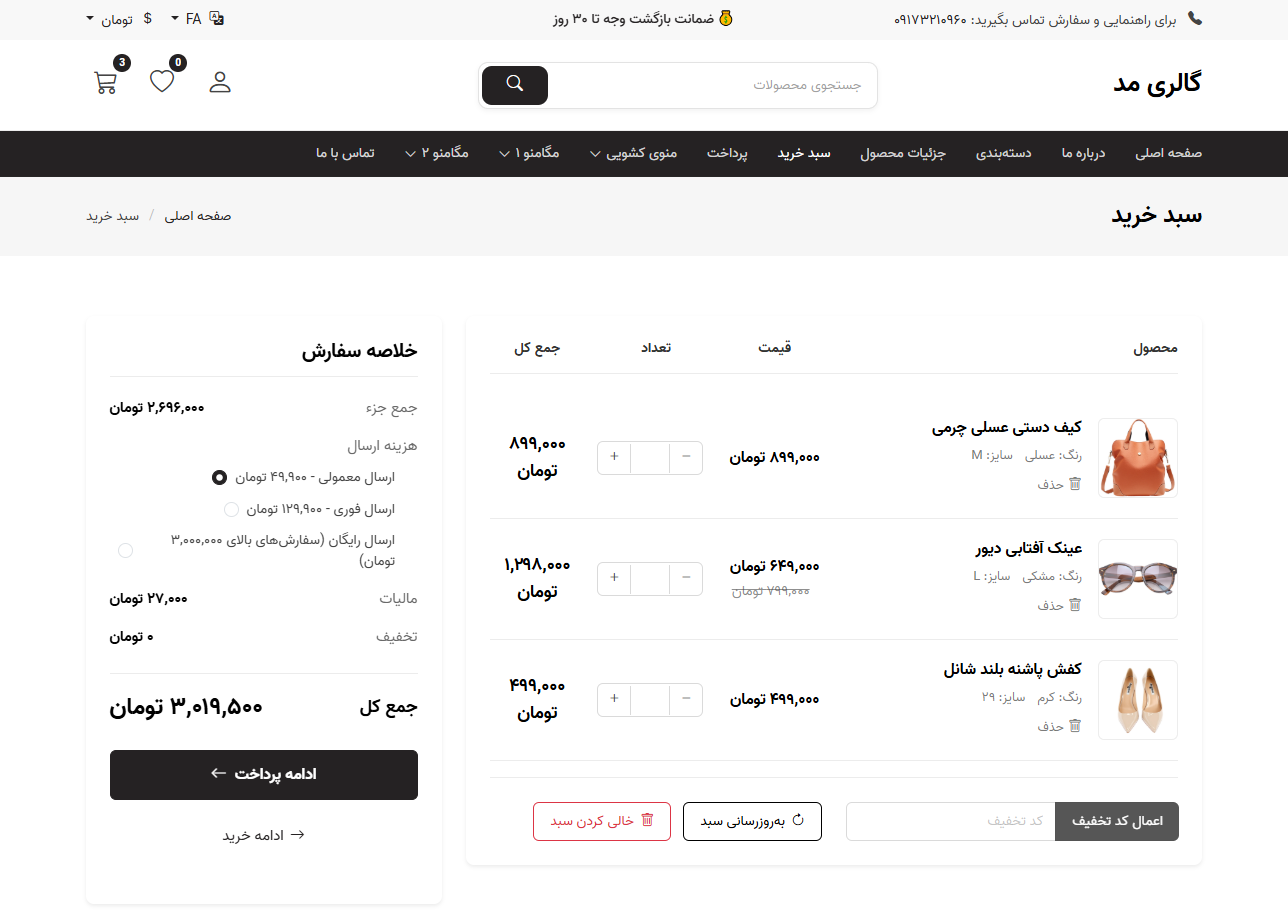Click the phone icon in the top bar
This screenshot has height=910, width=1288.
pyautogui.click(x=1195, y=17)
